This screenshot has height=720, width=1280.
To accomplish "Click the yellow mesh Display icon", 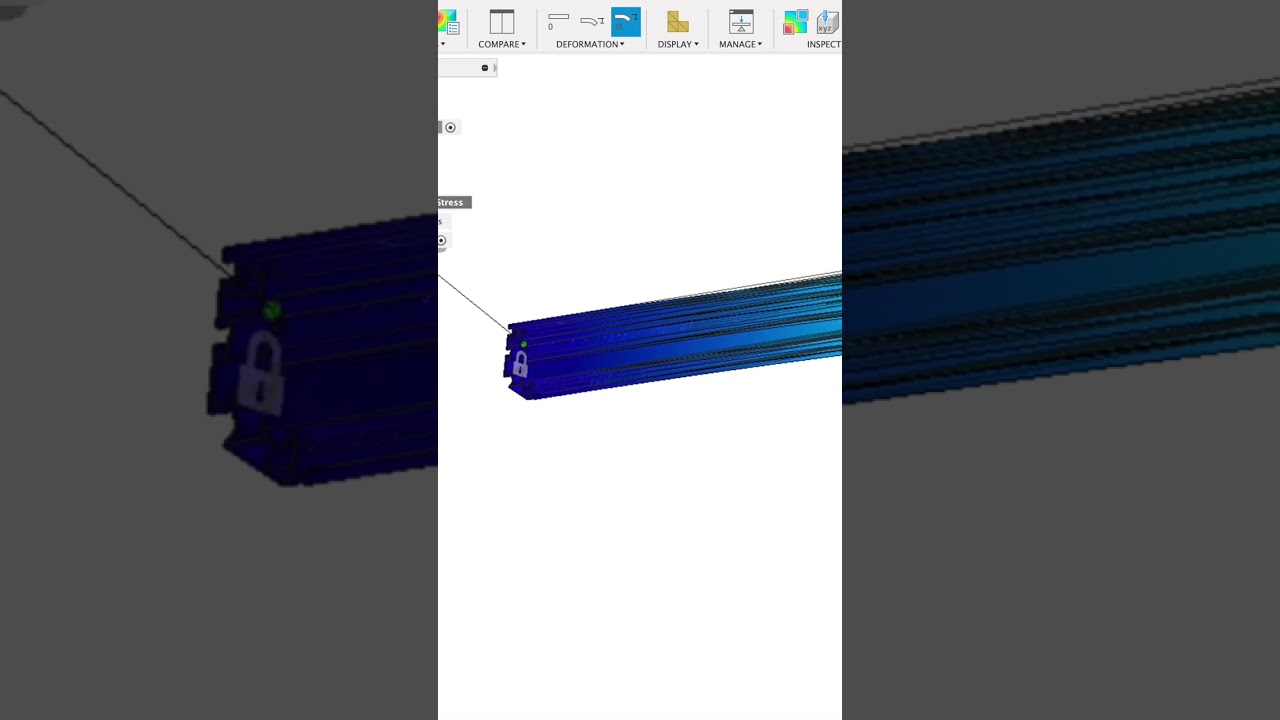I will pos(678,22).
